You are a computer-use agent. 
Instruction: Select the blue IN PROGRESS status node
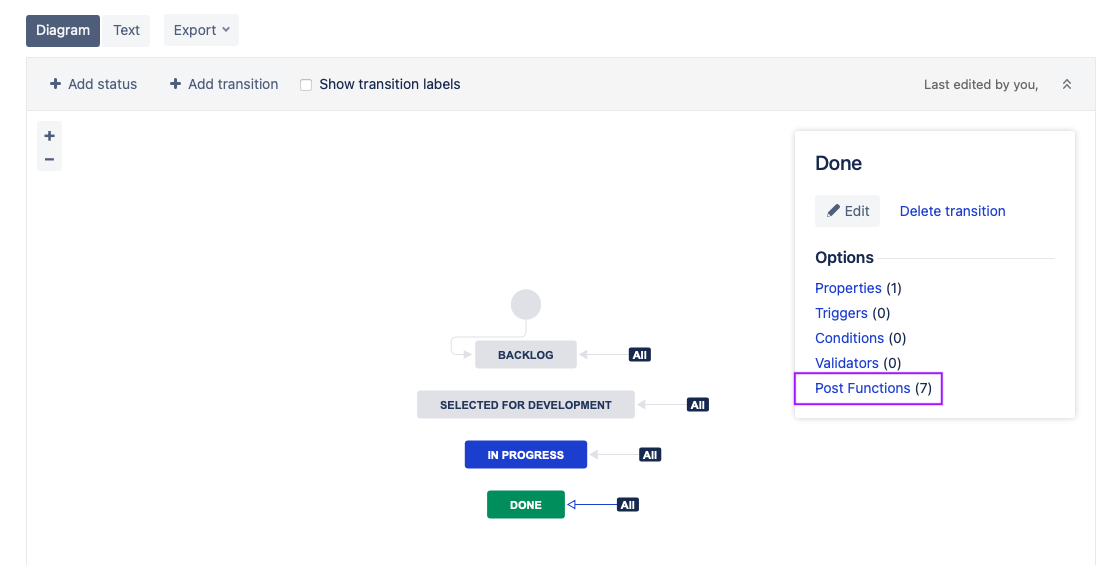[526, 455]
